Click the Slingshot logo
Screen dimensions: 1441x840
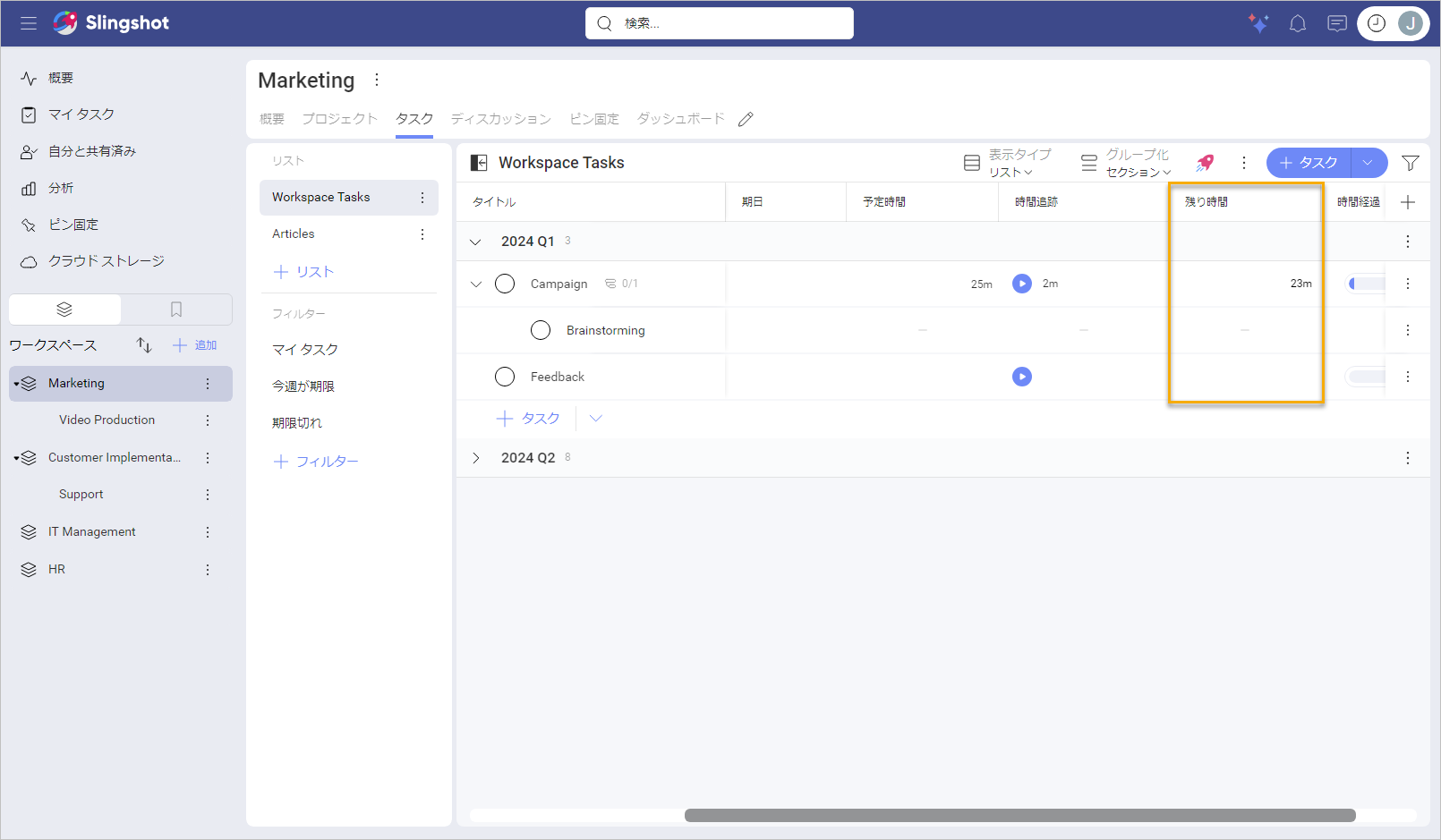click(x=111, y=23)
